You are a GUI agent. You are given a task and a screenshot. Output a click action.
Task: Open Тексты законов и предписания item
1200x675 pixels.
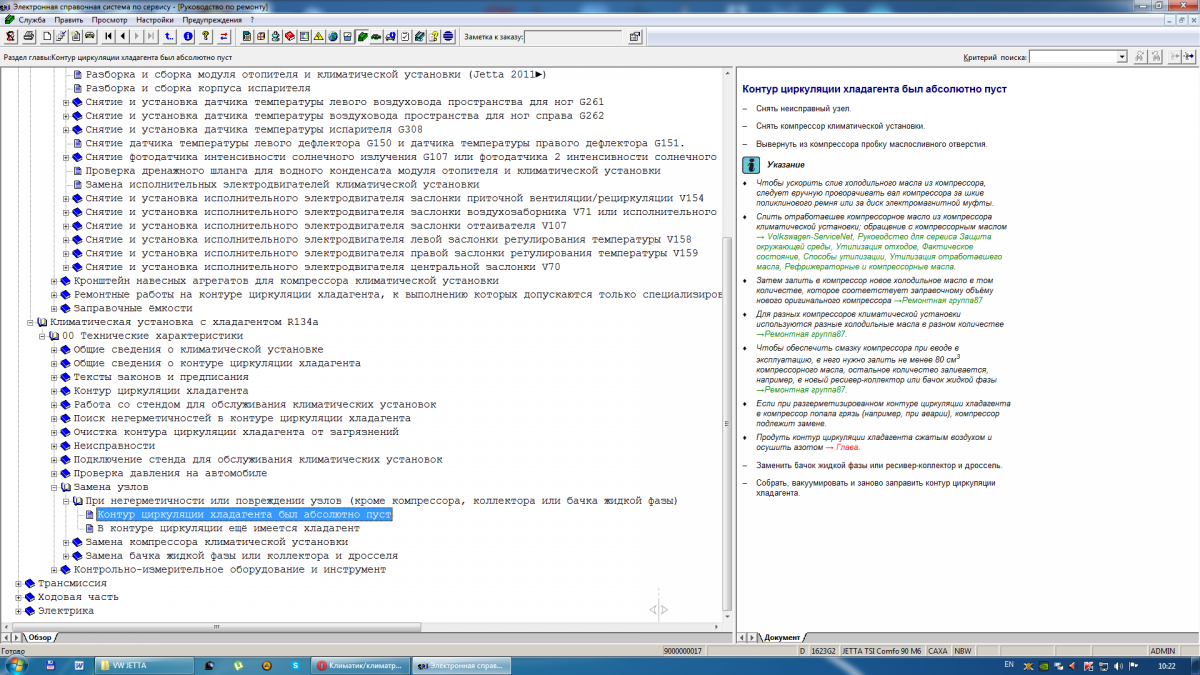click(160, 377)
